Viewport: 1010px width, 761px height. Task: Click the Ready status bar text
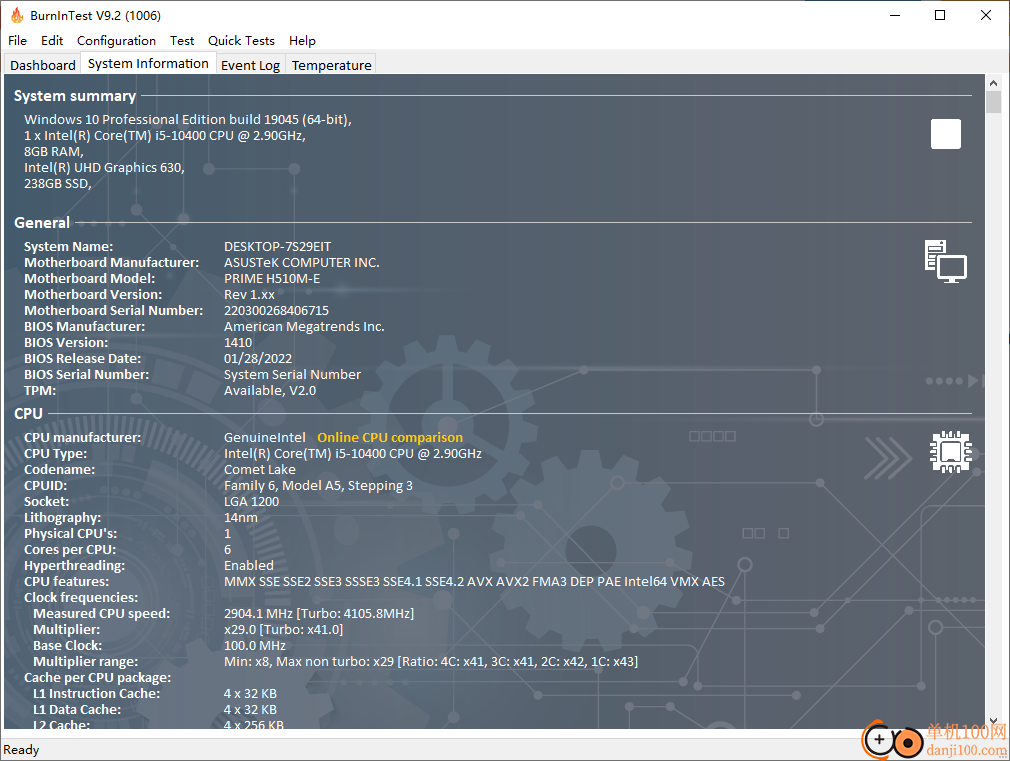click(x=21, y=750)
